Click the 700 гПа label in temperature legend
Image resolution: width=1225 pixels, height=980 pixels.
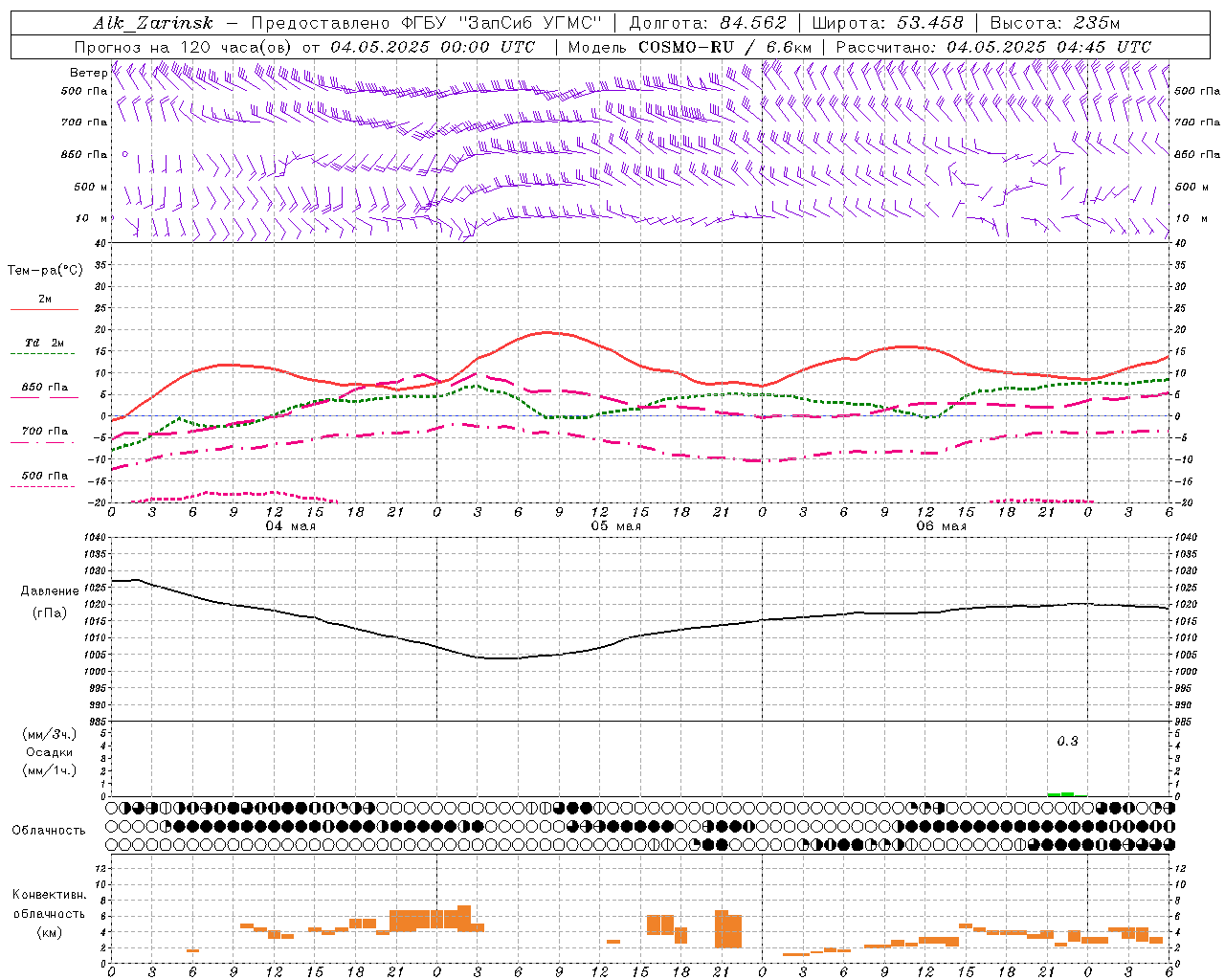[45, 431]
